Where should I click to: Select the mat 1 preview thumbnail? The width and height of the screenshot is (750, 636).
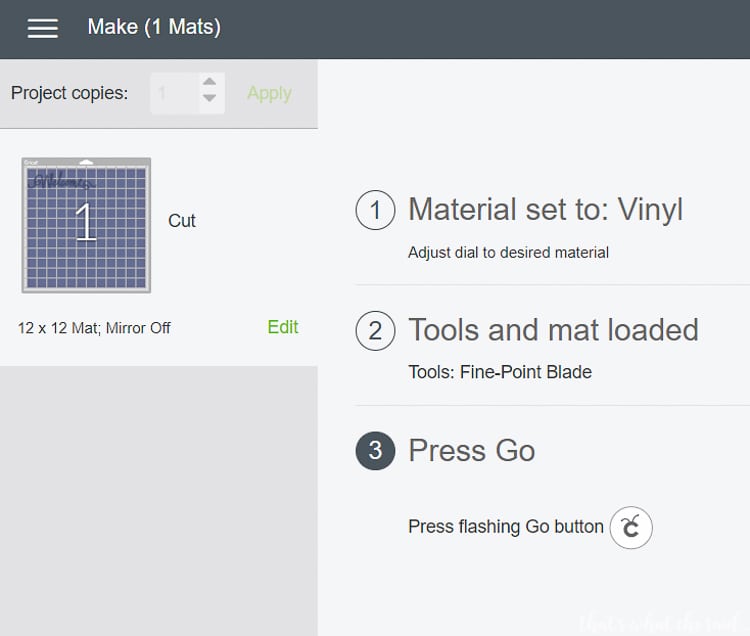coord(86,225)
